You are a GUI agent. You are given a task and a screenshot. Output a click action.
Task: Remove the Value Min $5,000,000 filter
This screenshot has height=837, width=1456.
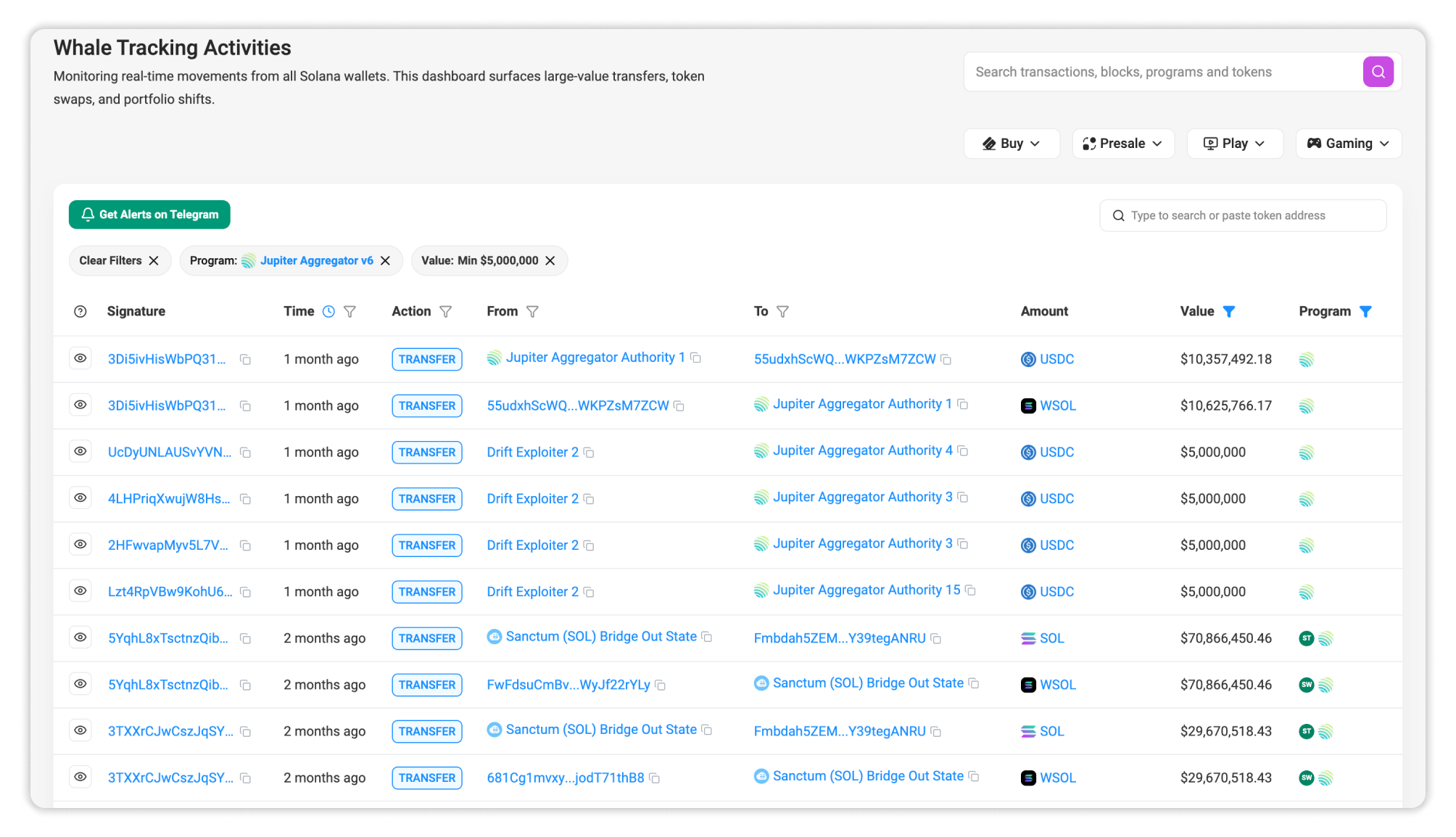(x=550, y=260)
